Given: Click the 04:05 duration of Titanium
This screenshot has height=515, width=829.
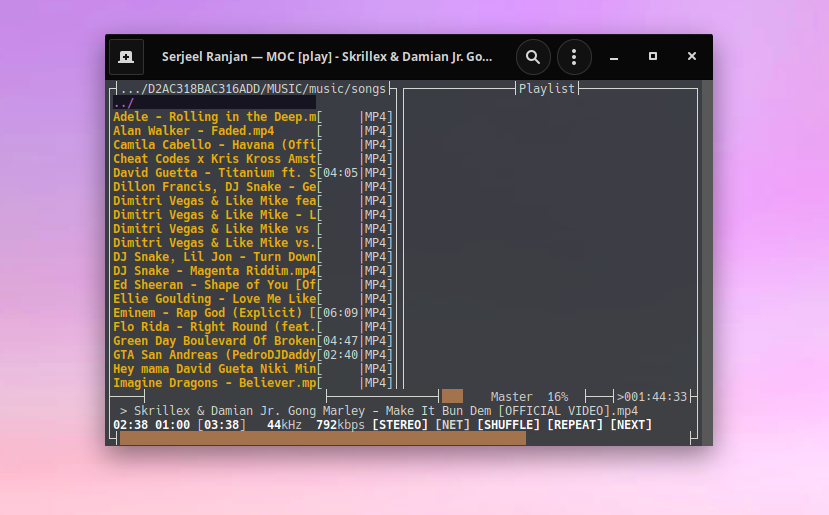Looking at the screenshot, I should [x=340, y=173].
